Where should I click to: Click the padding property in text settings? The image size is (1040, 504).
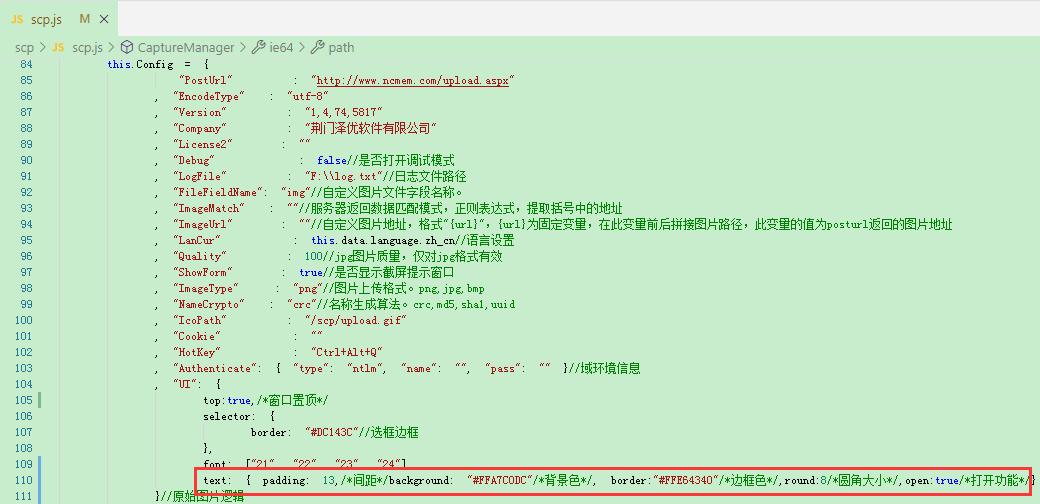286,479
